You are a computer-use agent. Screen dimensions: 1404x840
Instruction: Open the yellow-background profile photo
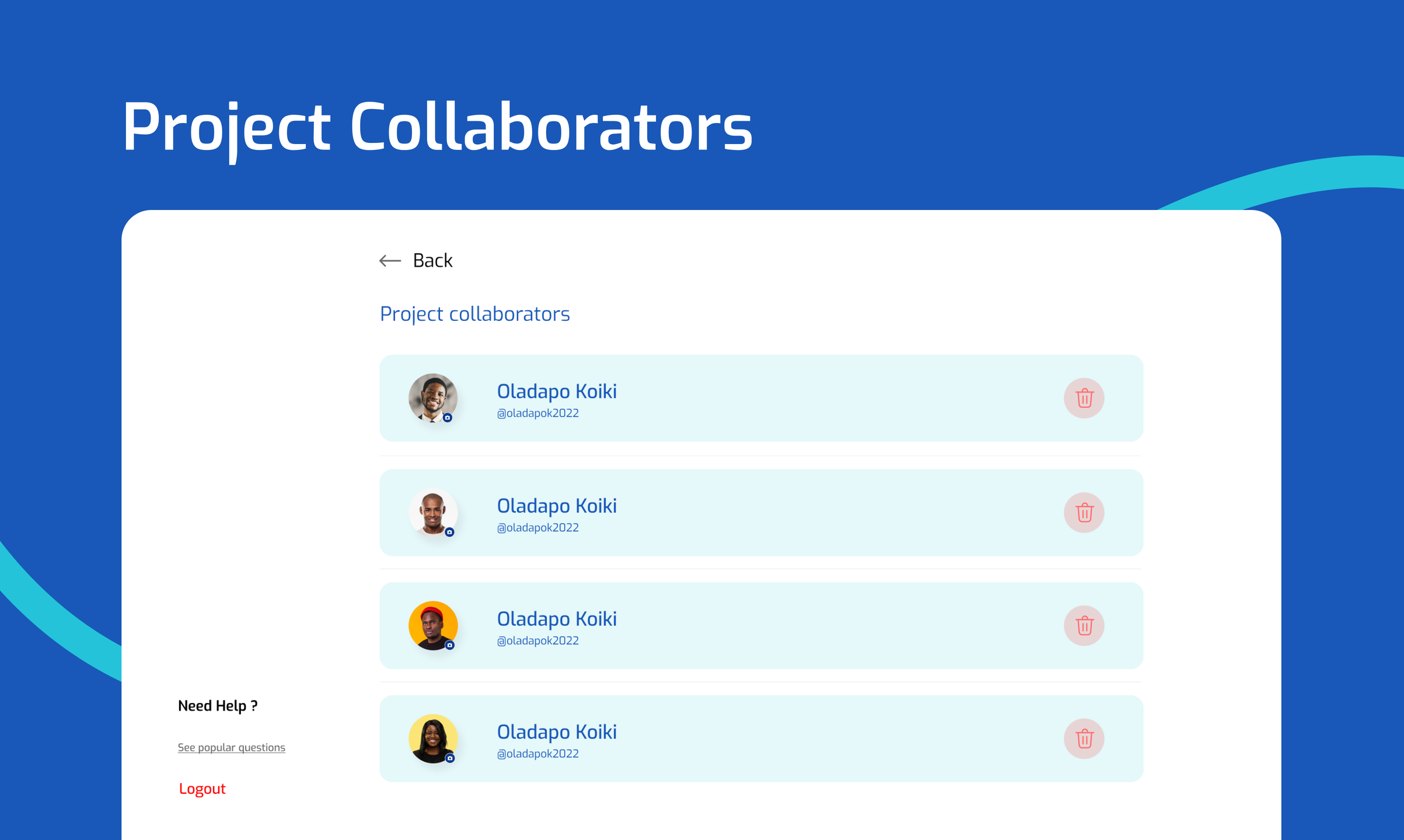(x=432, y=738)
